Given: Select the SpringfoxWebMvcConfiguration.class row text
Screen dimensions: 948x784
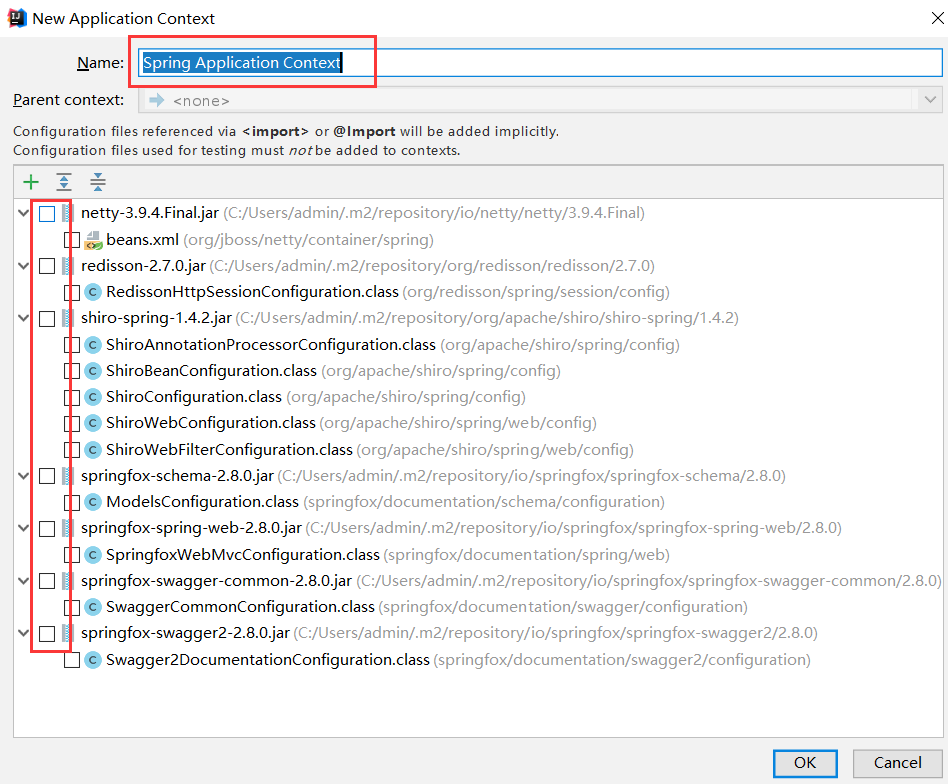Looking at the screenshot, I should [x=388, y=555].
